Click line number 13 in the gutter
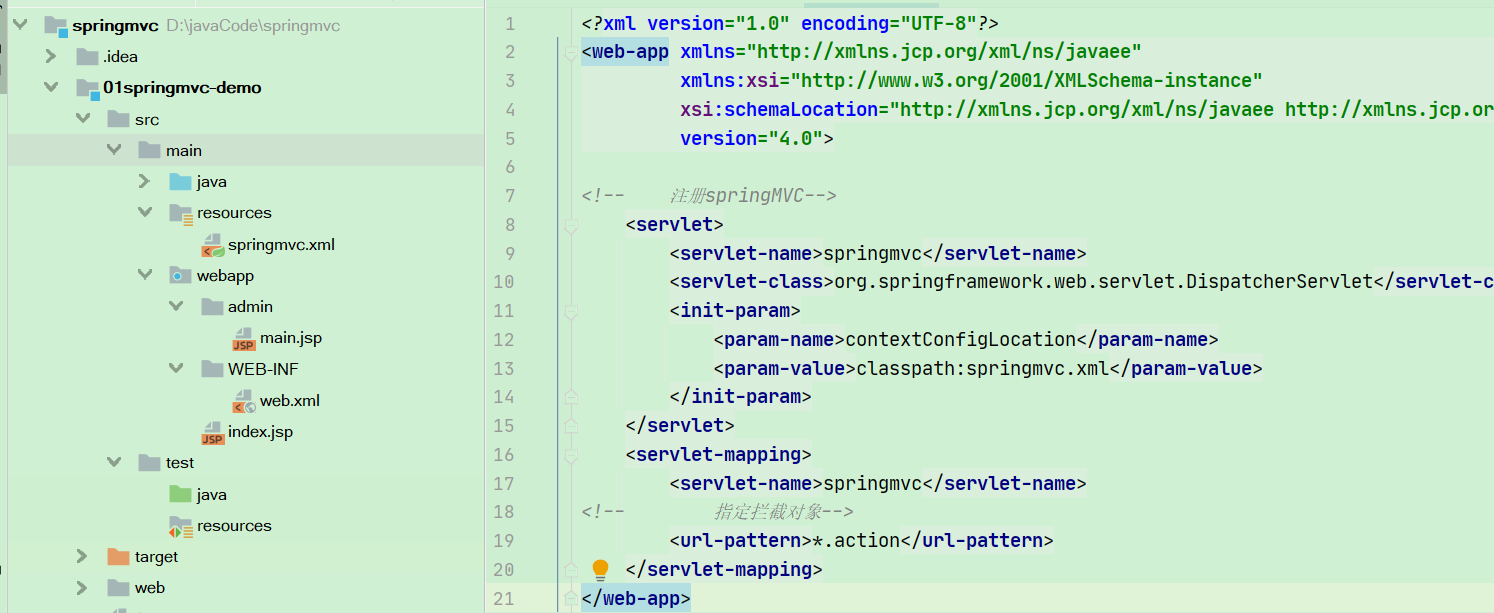This screenshot has height=613, width=1494. (x=505, y=368)
